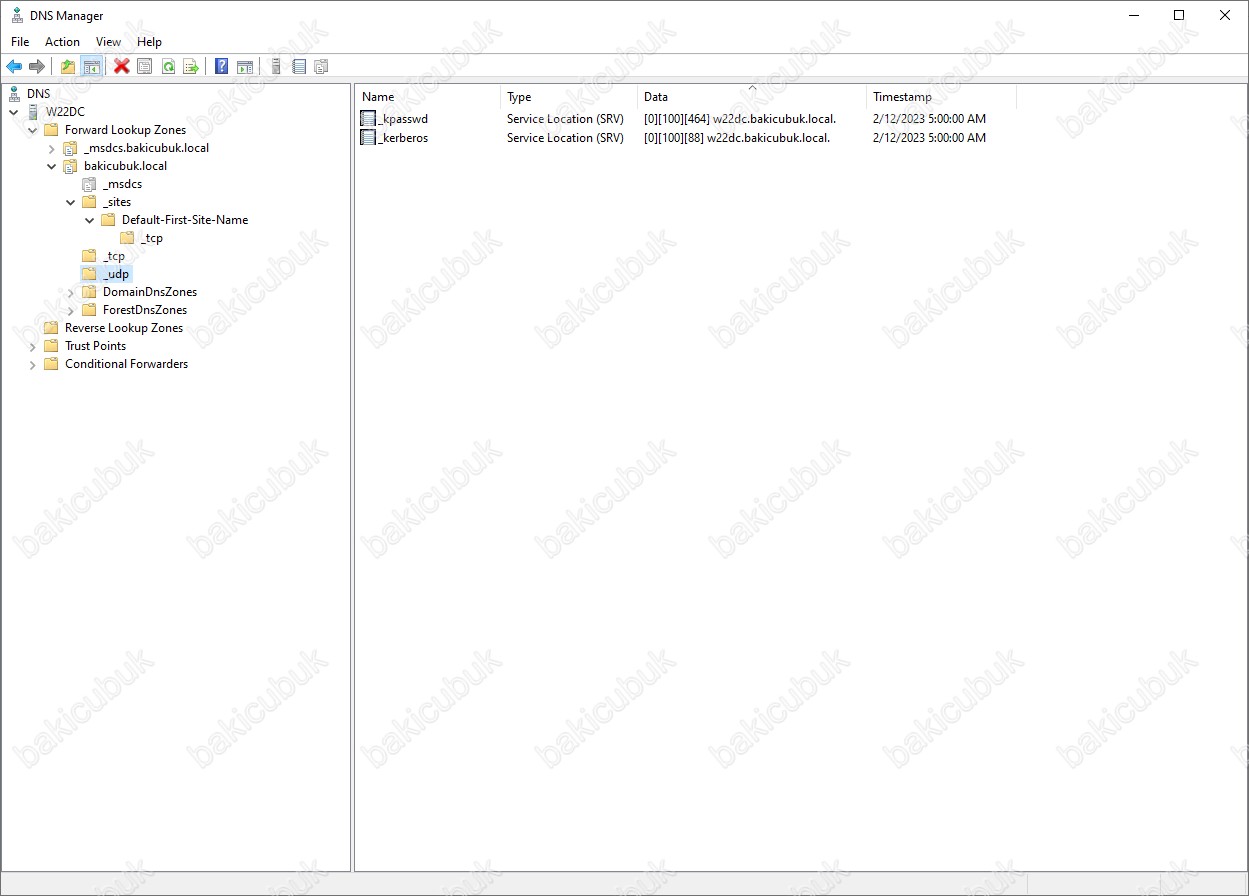Open the Help menu
Viewport: 1249px width, 896px height.
(x=149, y=42)
